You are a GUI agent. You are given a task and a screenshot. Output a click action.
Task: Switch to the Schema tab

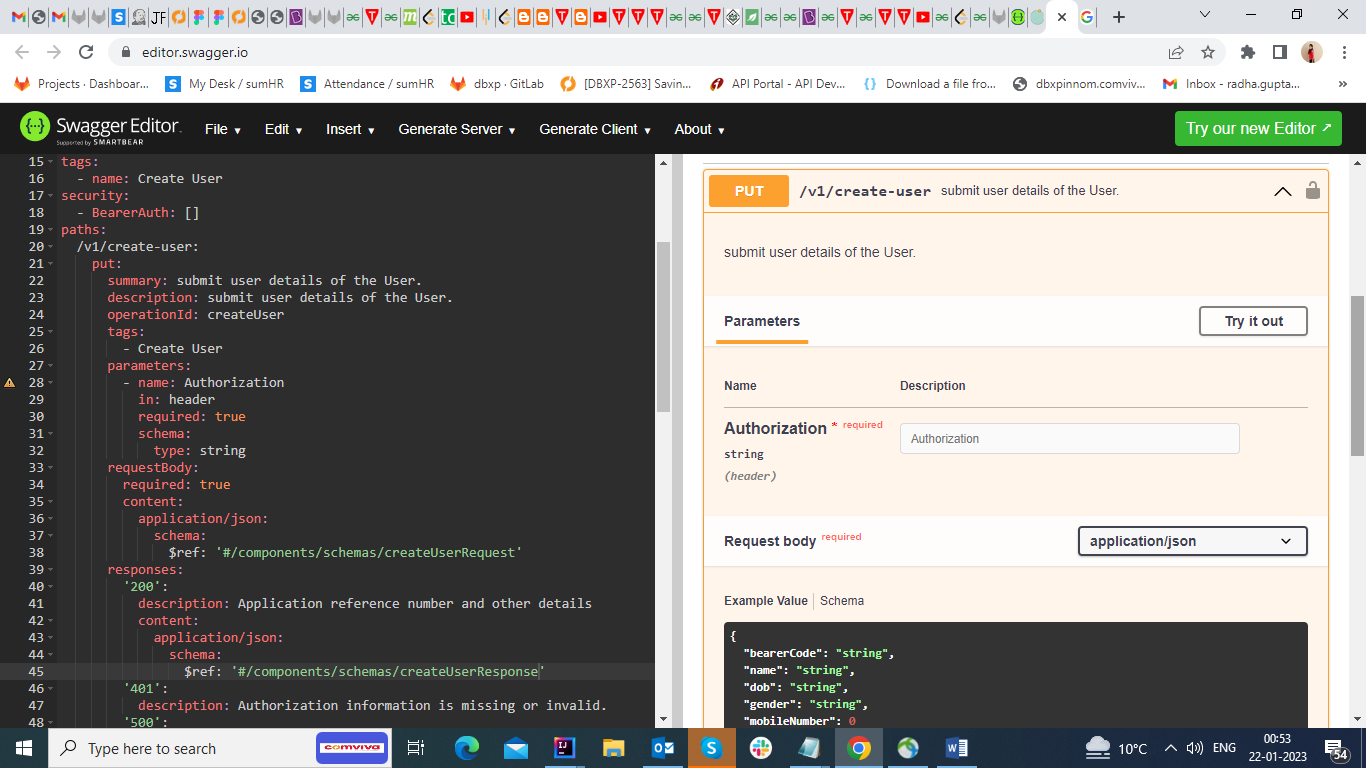point(841,601)
